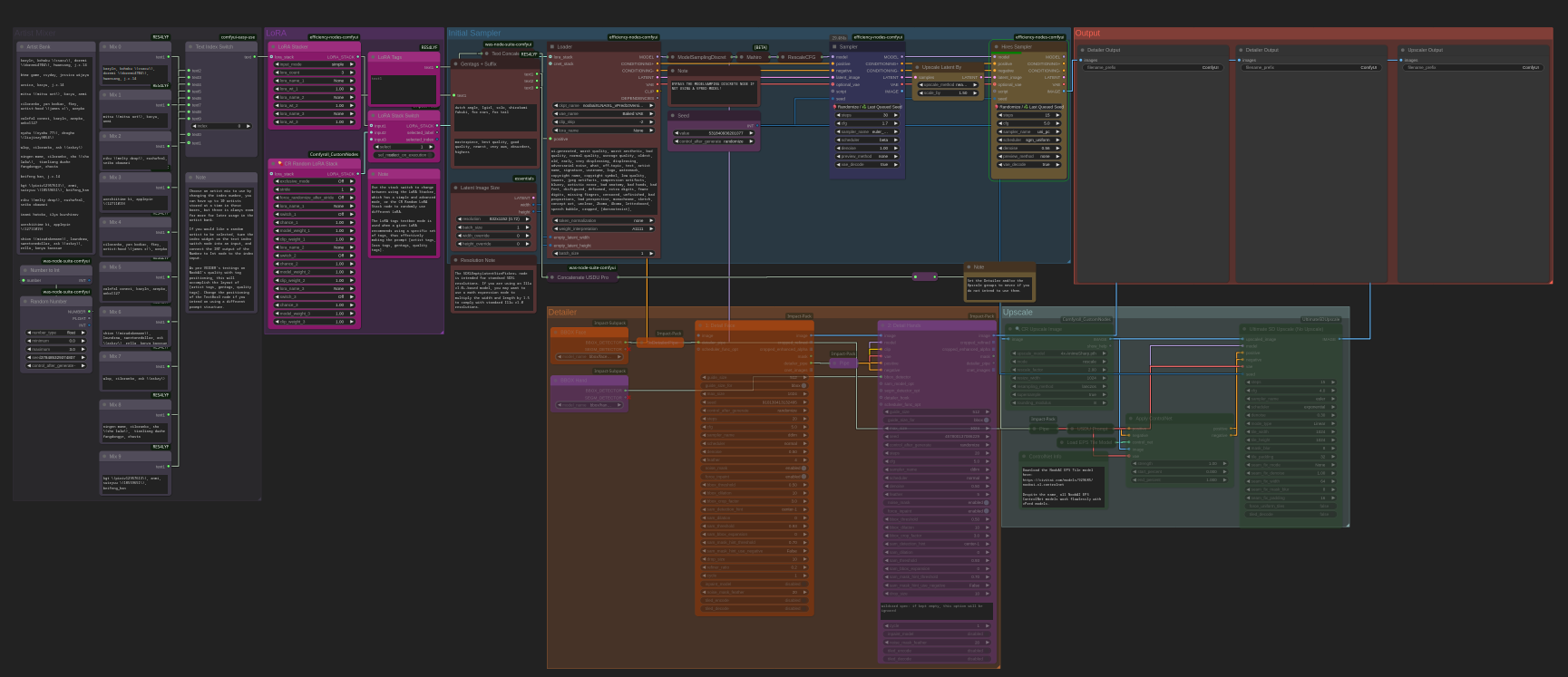This screenshot has height=677, width=1568.
Task: Collapse the ControlNet Info node dot
Action: click(1024, 457)
